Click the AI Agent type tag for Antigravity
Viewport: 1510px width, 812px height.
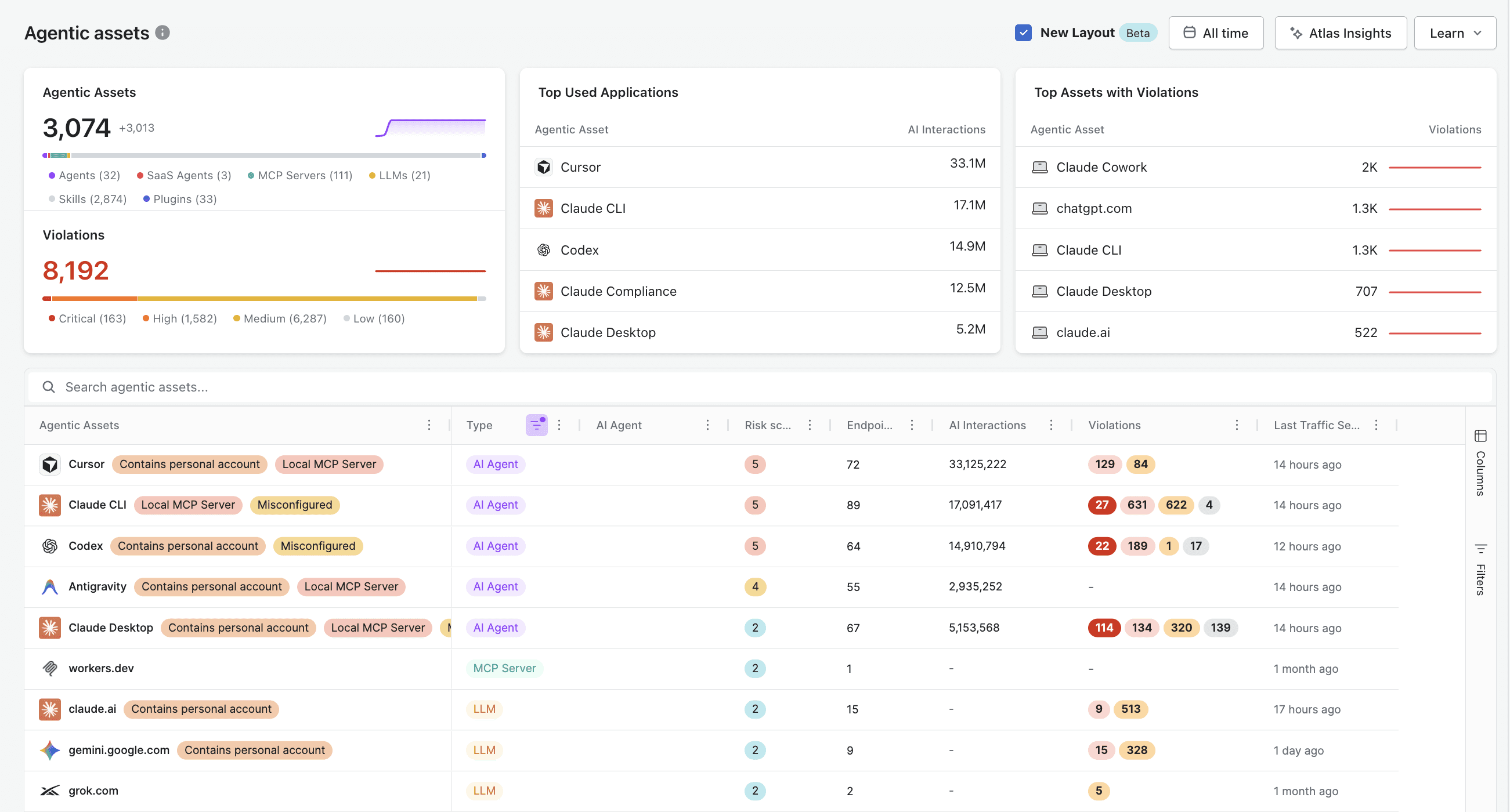[x=496, y=586]
